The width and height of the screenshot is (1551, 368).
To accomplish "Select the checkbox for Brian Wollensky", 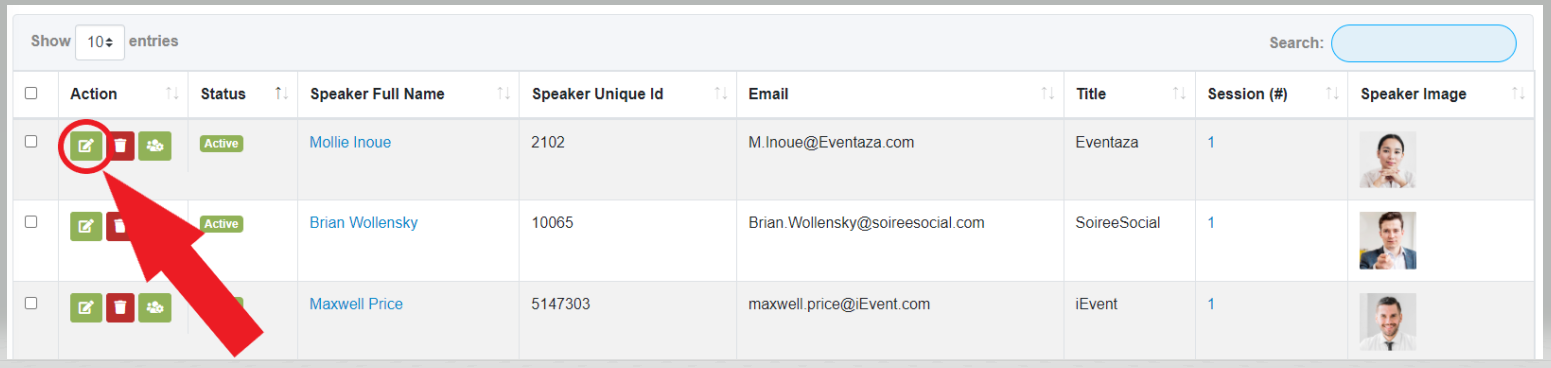I will pos(31,222).
